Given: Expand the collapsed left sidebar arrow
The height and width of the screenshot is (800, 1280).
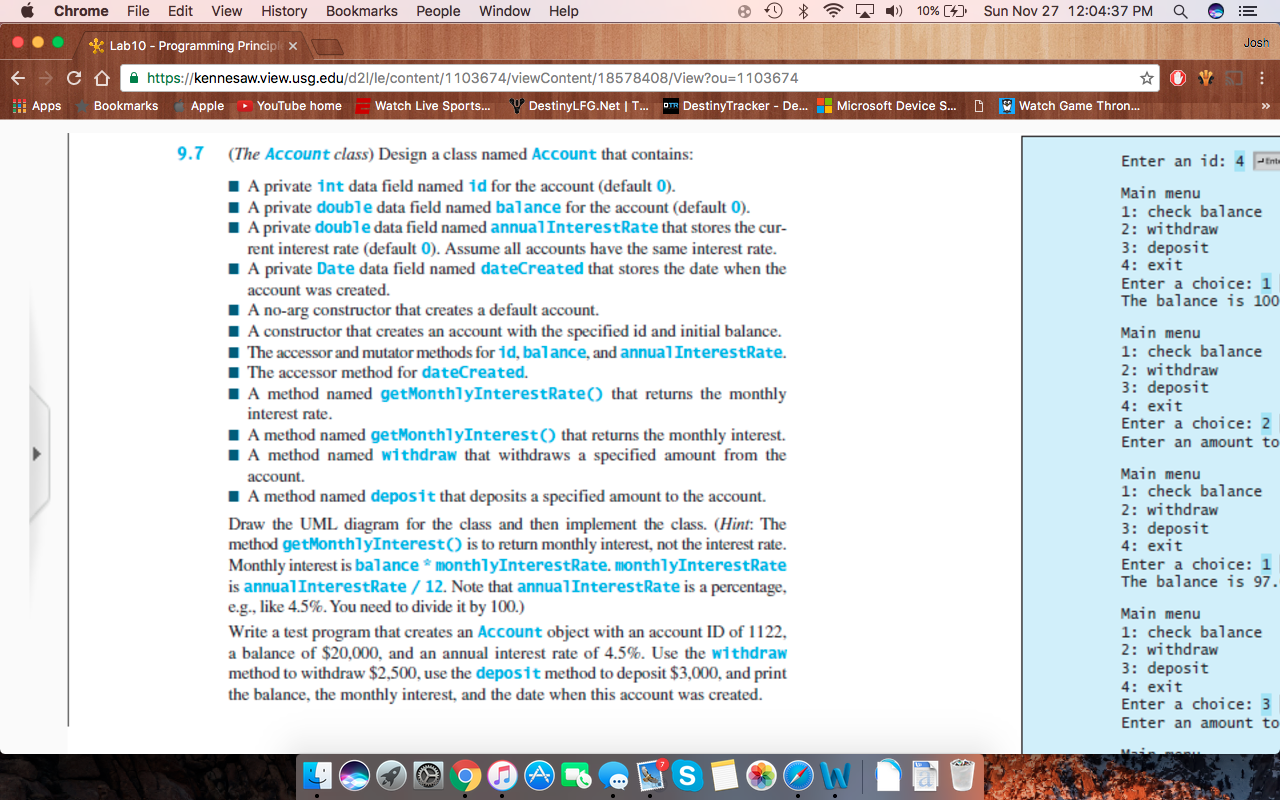Looking at the screenshot, I should pyautogui.click(x=37, y=452).
